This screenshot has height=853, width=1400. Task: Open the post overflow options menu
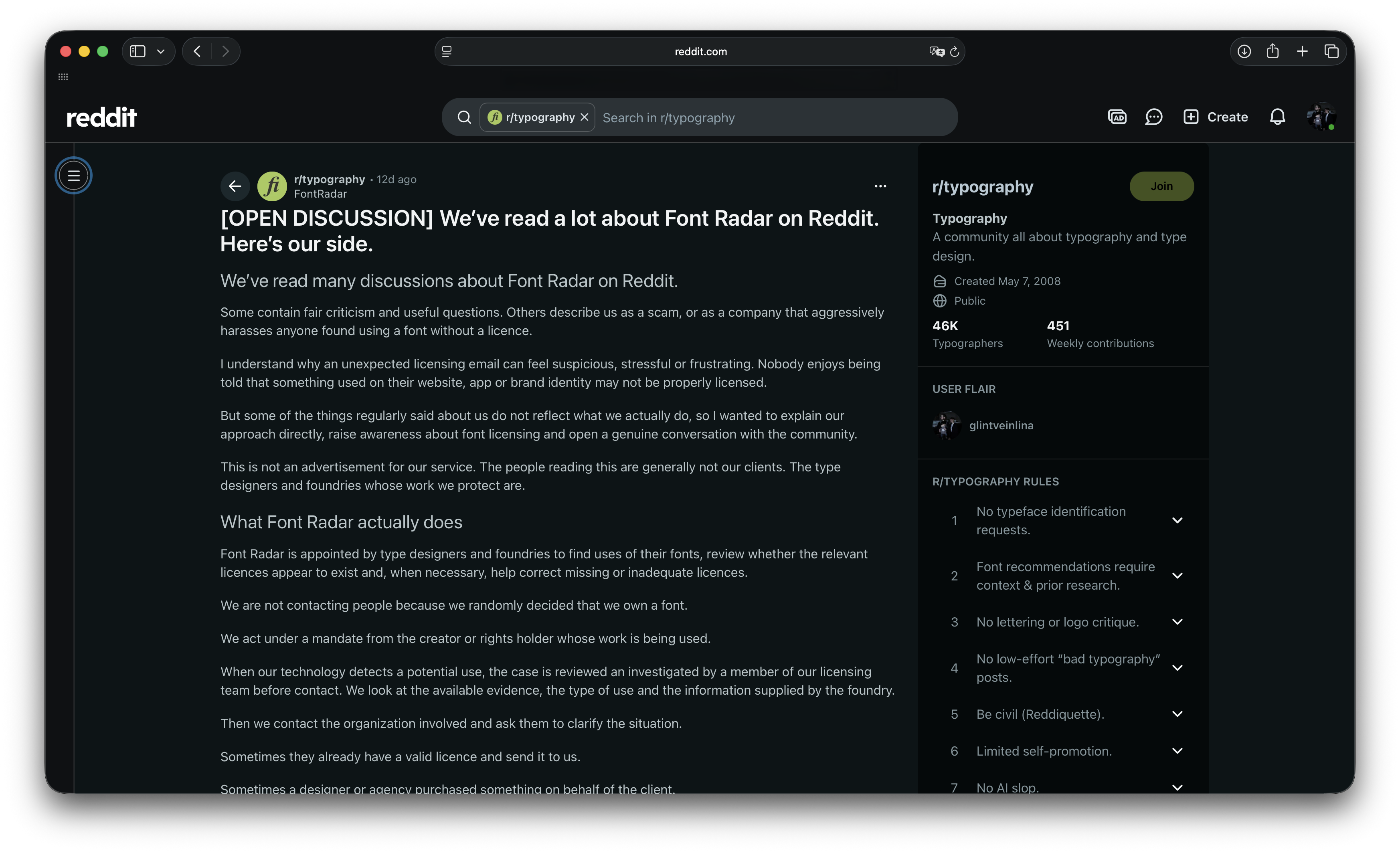(x=880, y=186)
